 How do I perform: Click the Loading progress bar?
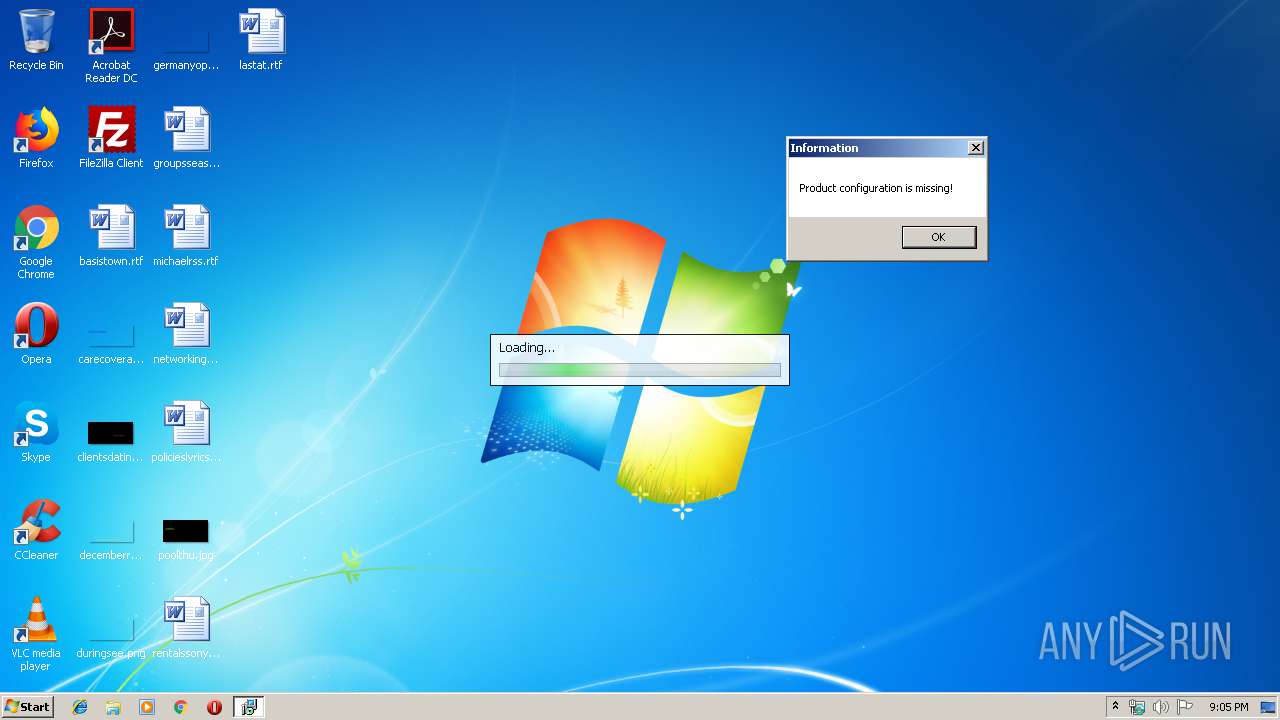640,370
